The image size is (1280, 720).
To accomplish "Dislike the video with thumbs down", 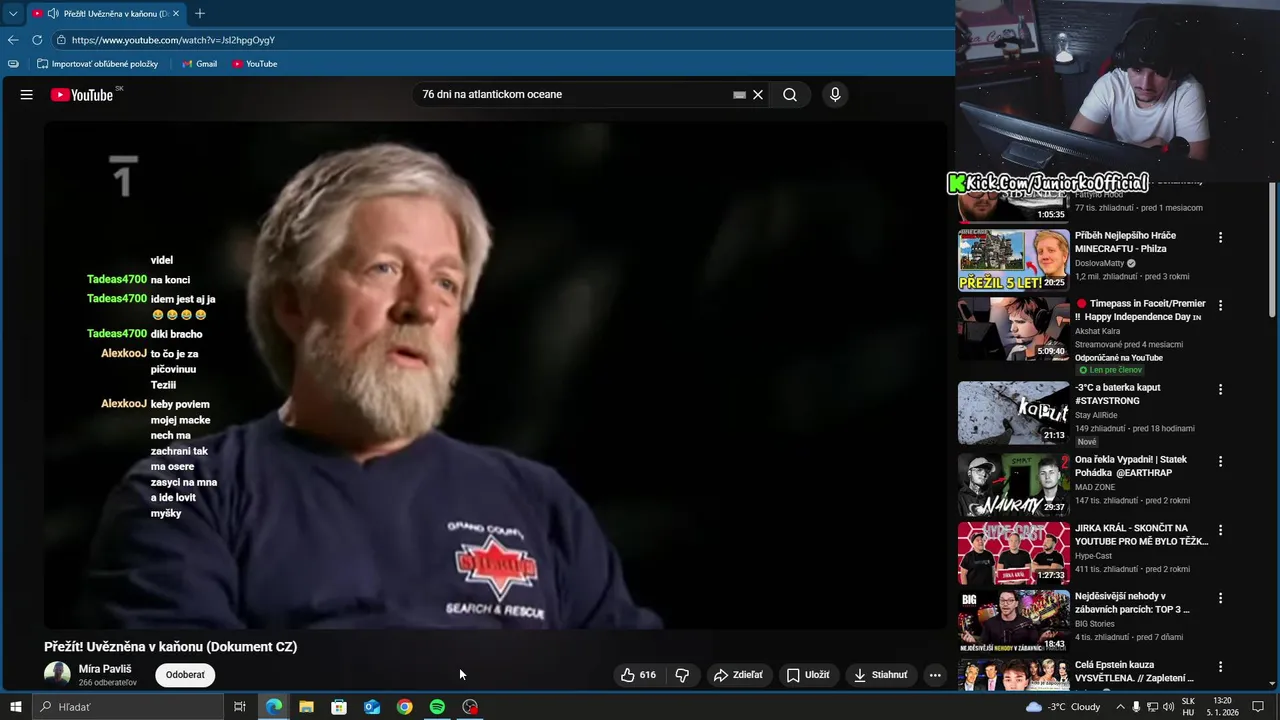I will (x=682, y=675).
